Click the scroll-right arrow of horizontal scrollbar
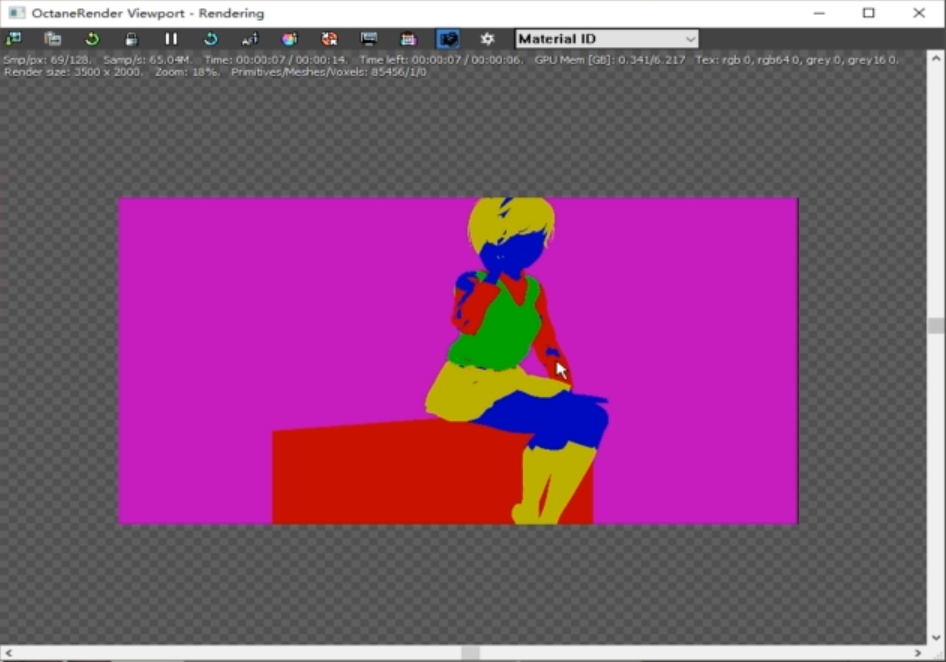Image resolution: width=946 pixels, height=662 pixels. click(918, 653)
